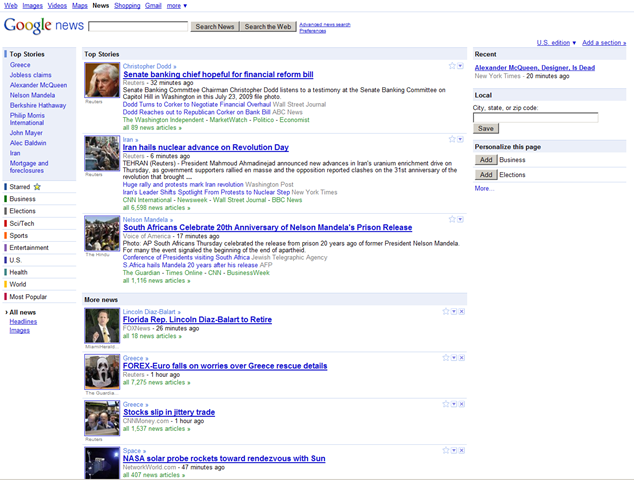Focus the city, state, or zip code field
The image size is (634, 480).
pos(535,118)
